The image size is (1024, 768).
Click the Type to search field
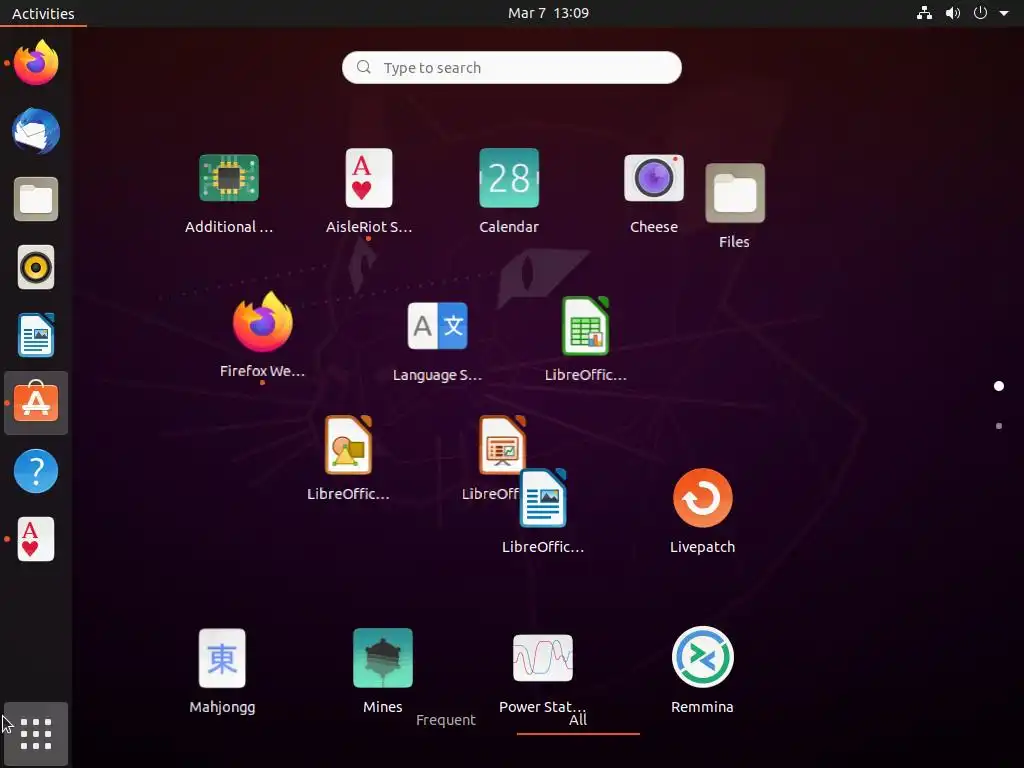512,67
